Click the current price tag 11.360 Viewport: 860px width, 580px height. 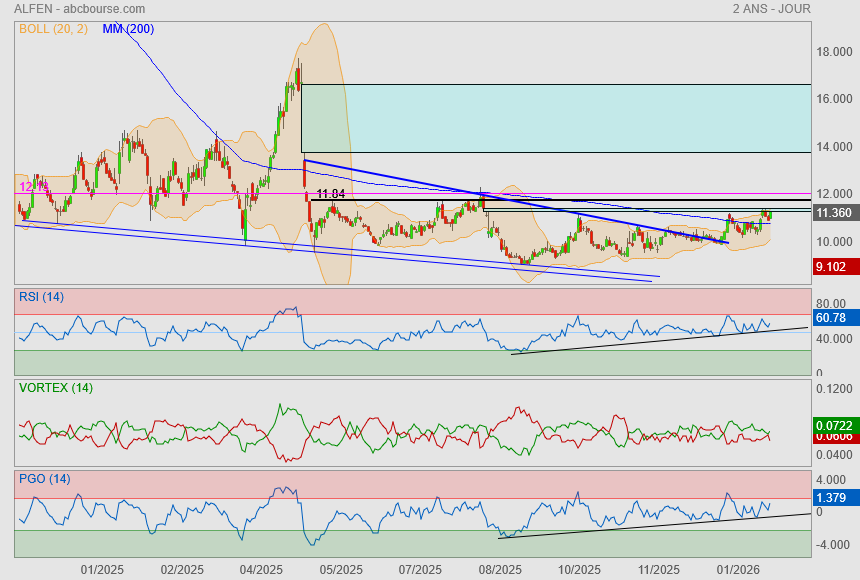(834, 213)
